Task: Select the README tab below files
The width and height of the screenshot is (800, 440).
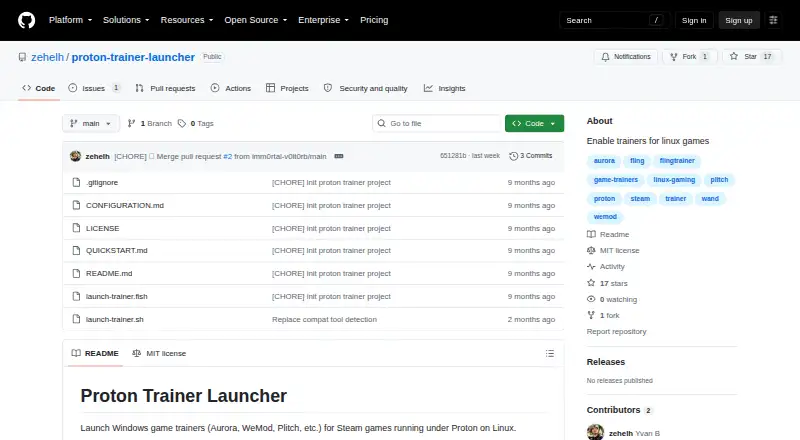Action: coord(95,353)
